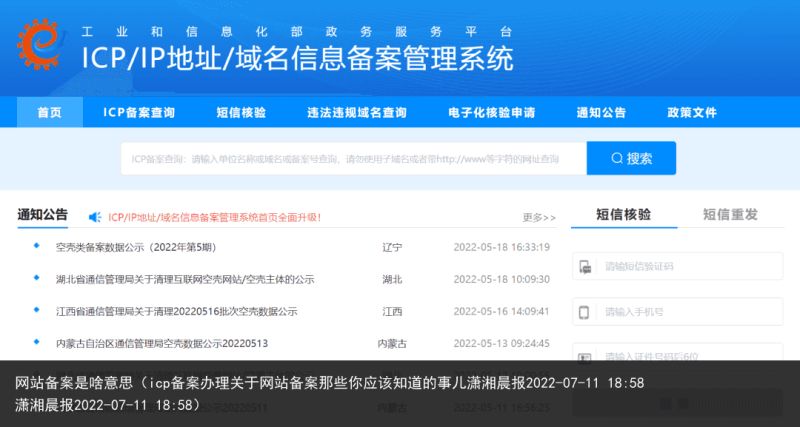
Task: Click the phone icon in mobile number field
Action: click(x=585, y=312)
